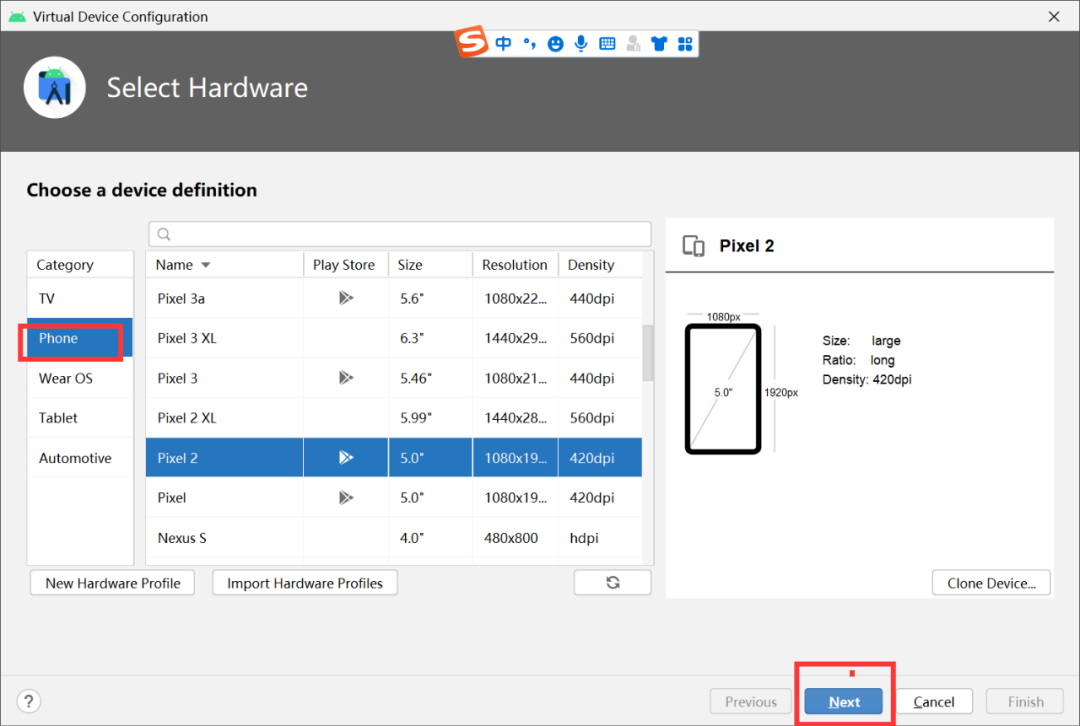
Task: Click the Finish button
Action: [x=1026, y=701]
